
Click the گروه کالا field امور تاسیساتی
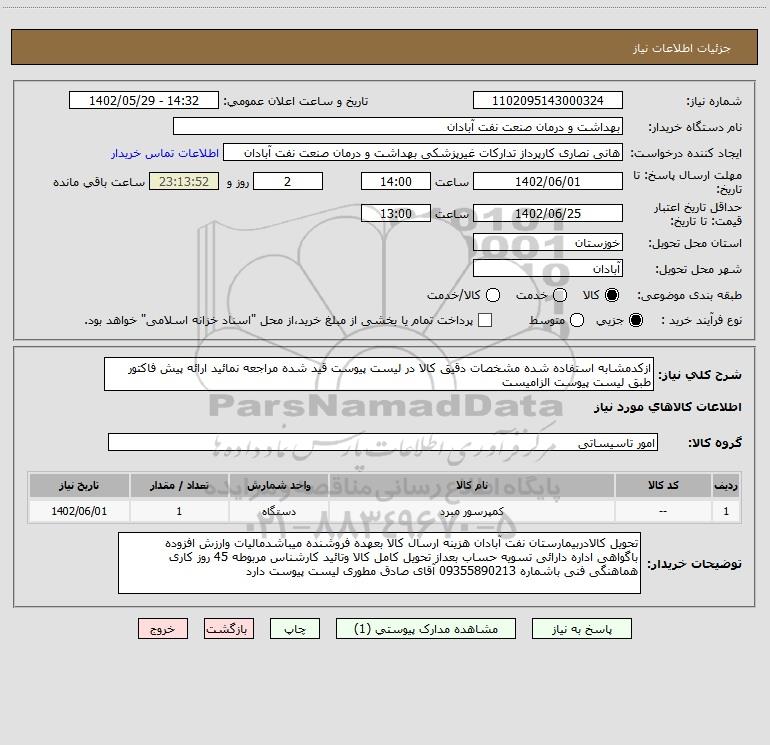click(383, 442)
